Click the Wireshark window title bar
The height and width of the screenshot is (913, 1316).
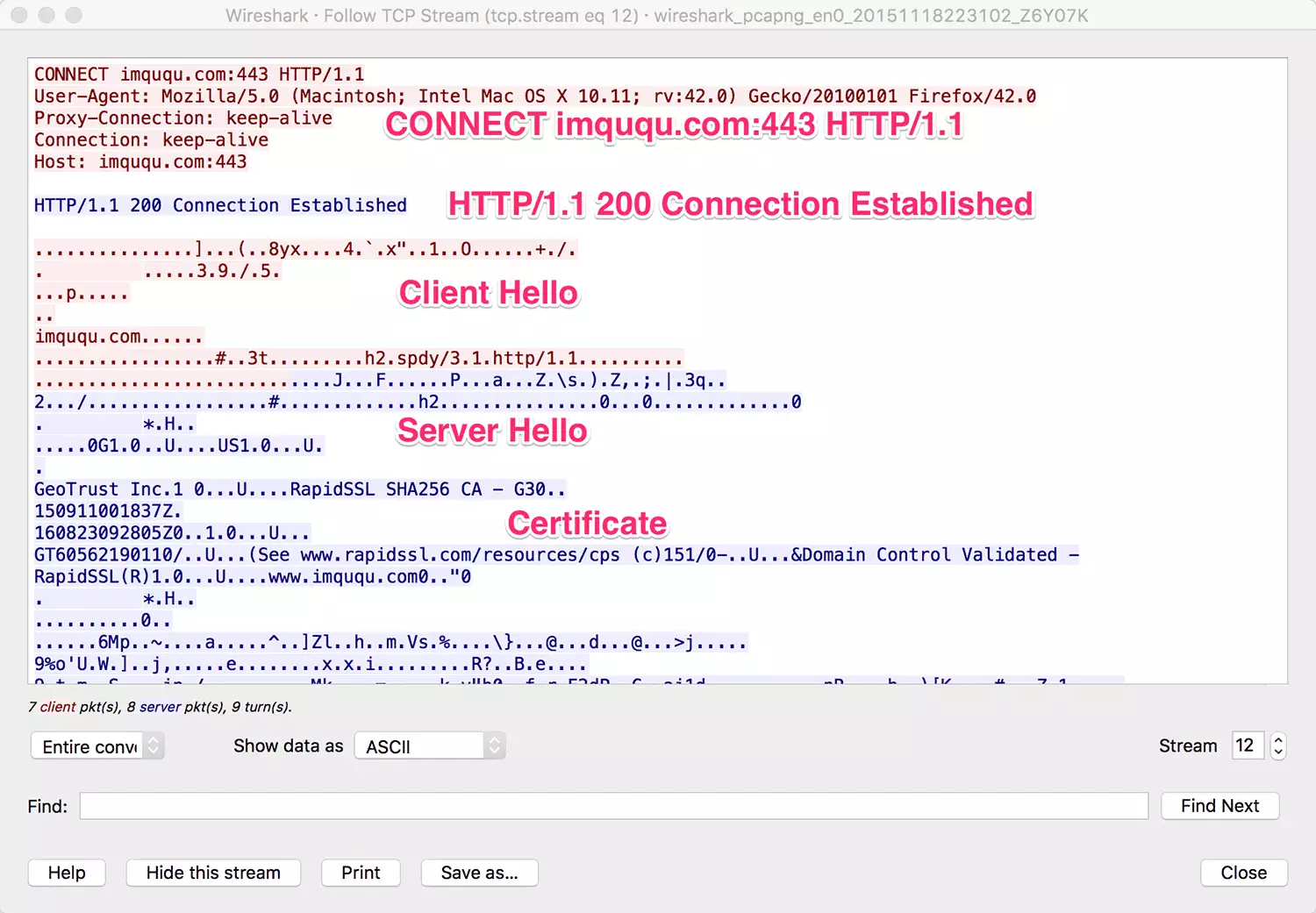coord(658,15)
